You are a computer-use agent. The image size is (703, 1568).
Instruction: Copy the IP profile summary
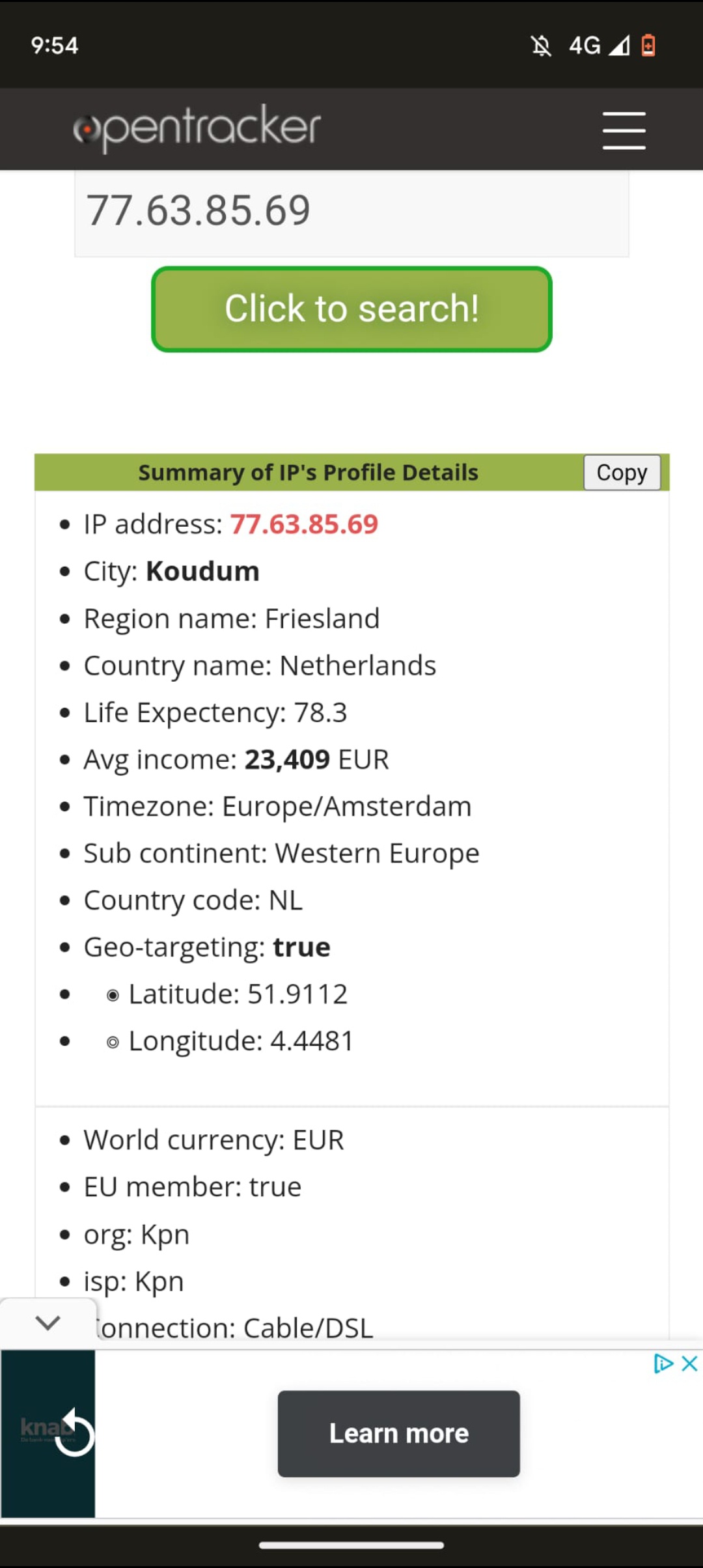coord(622,472)
